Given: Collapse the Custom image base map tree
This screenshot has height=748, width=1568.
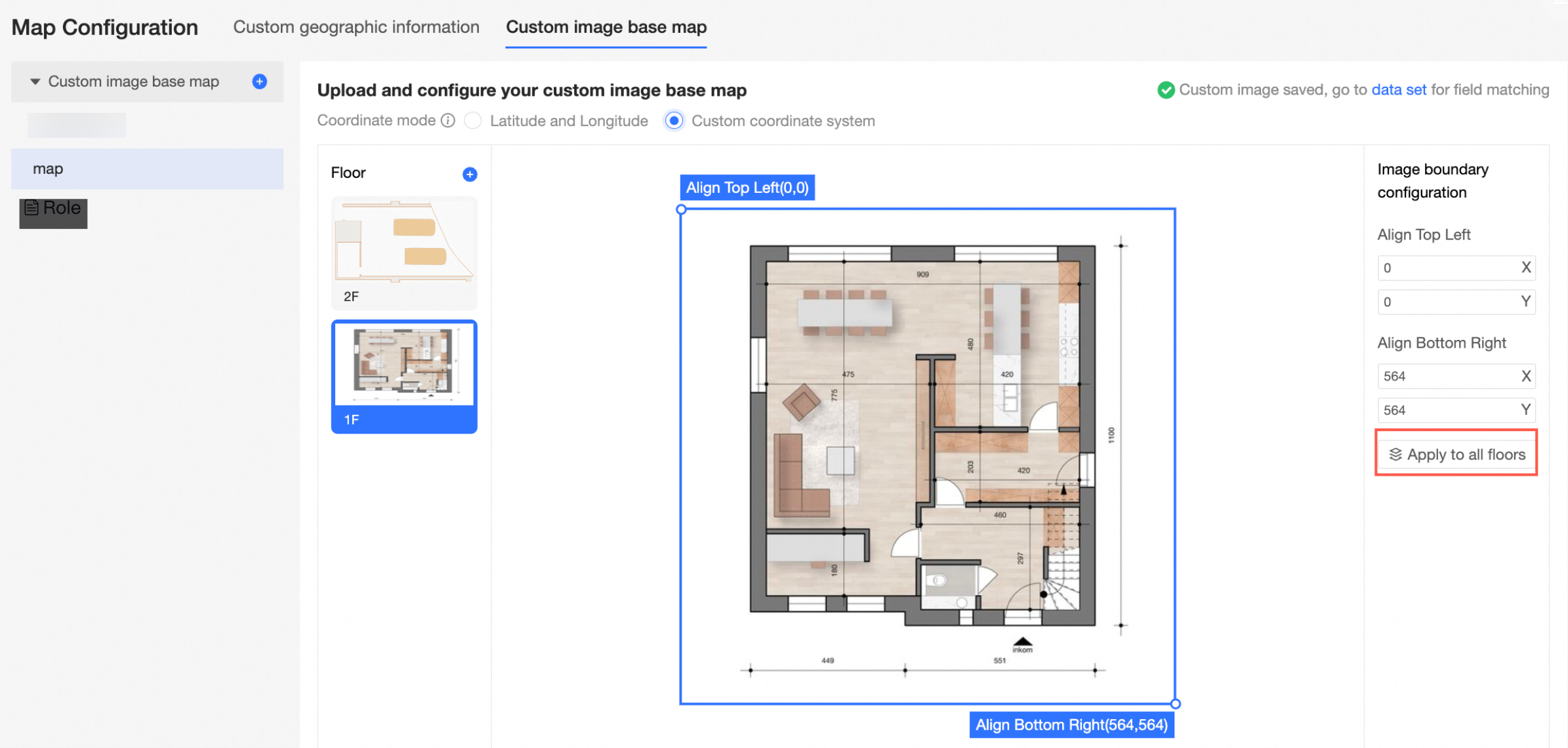Looking at the screenshot, I should 35,81.
